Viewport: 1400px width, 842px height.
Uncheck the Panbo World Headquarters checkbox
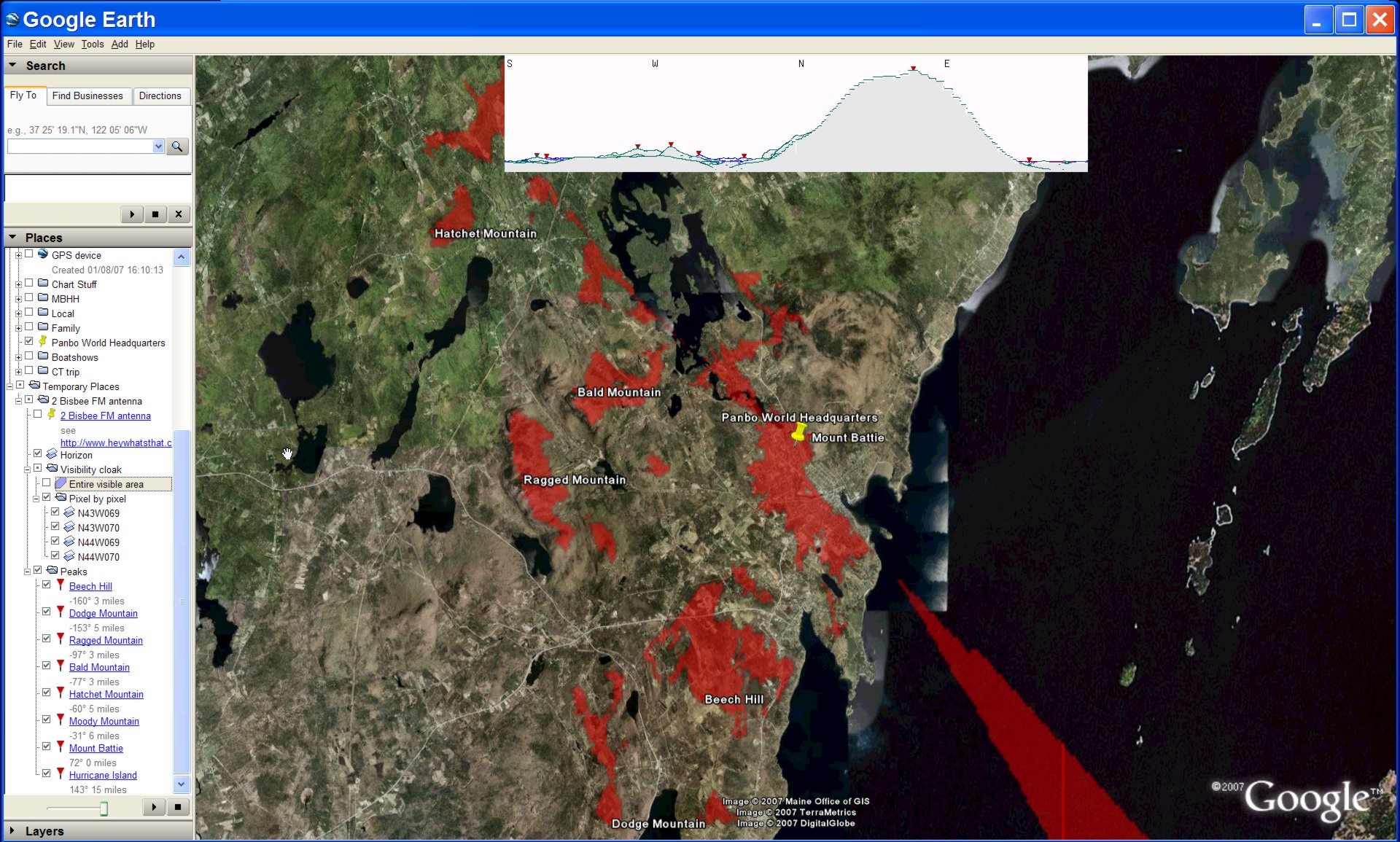(29, 342)
